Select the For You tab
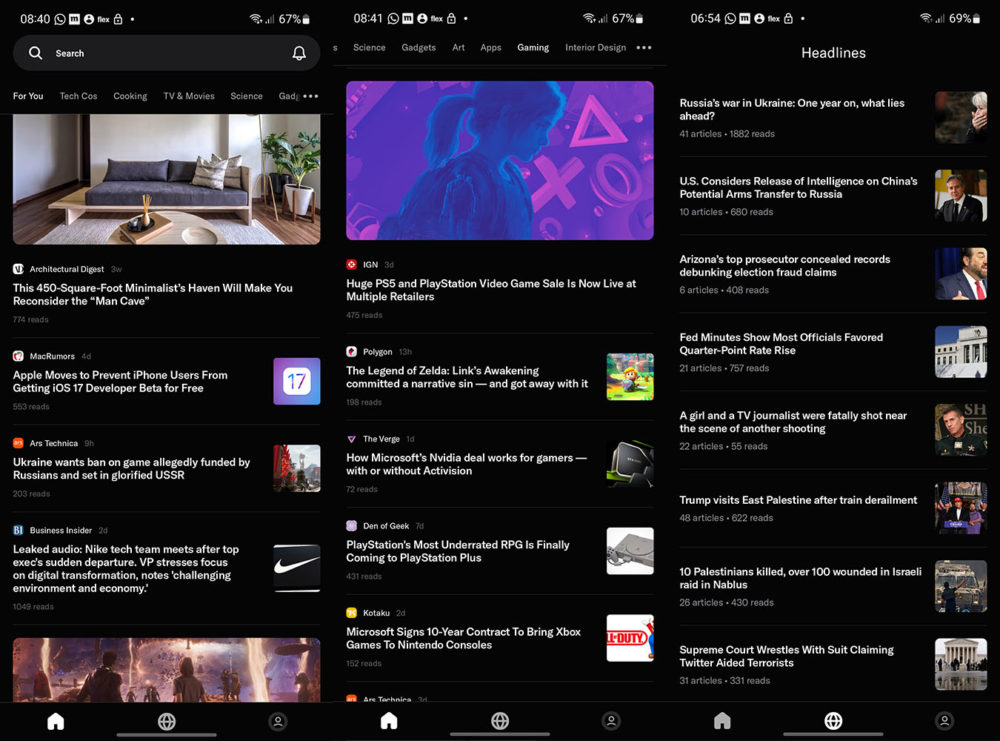 (x=28, y=96)
